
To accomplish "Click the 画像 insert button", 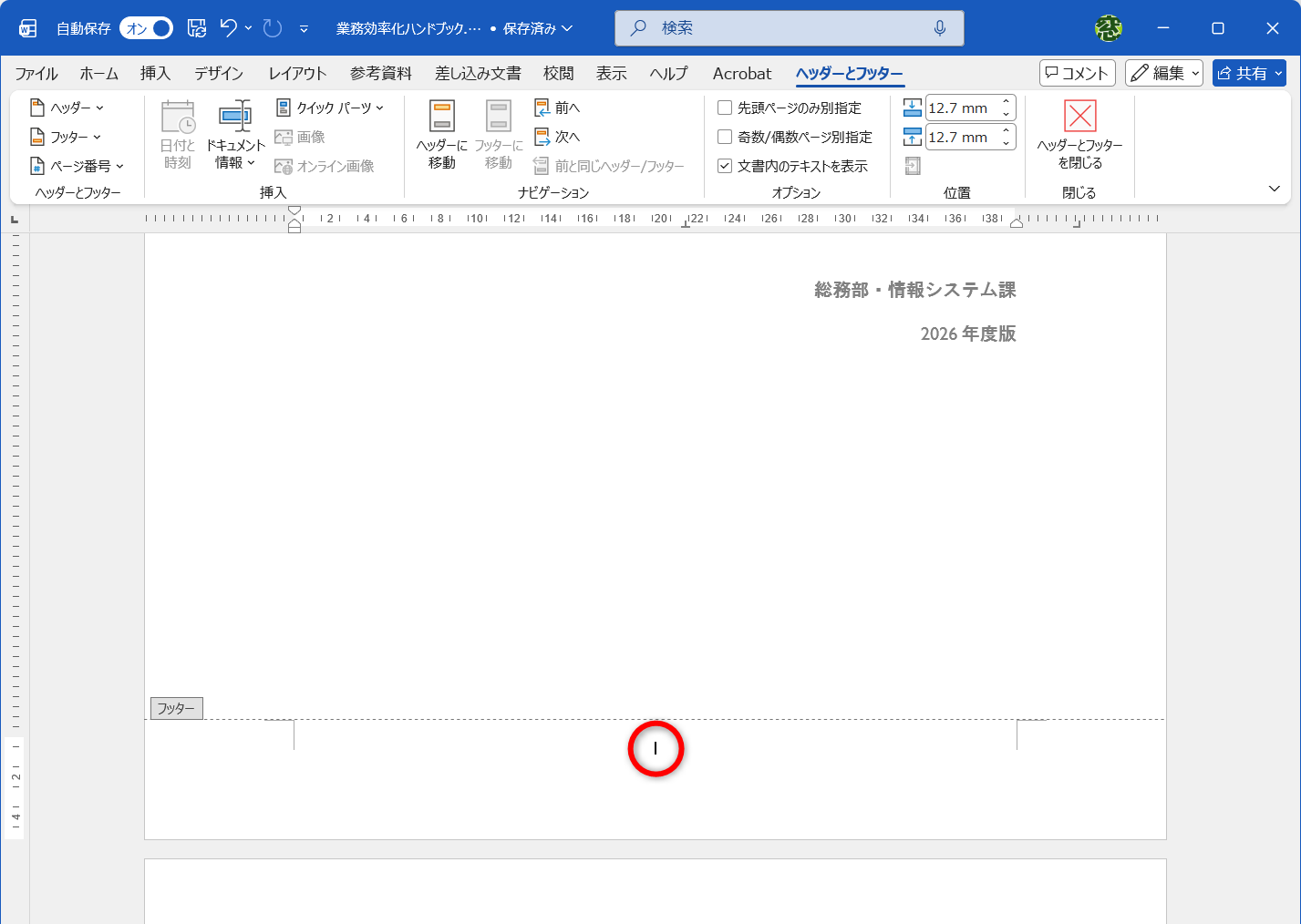I will [300, 137].
